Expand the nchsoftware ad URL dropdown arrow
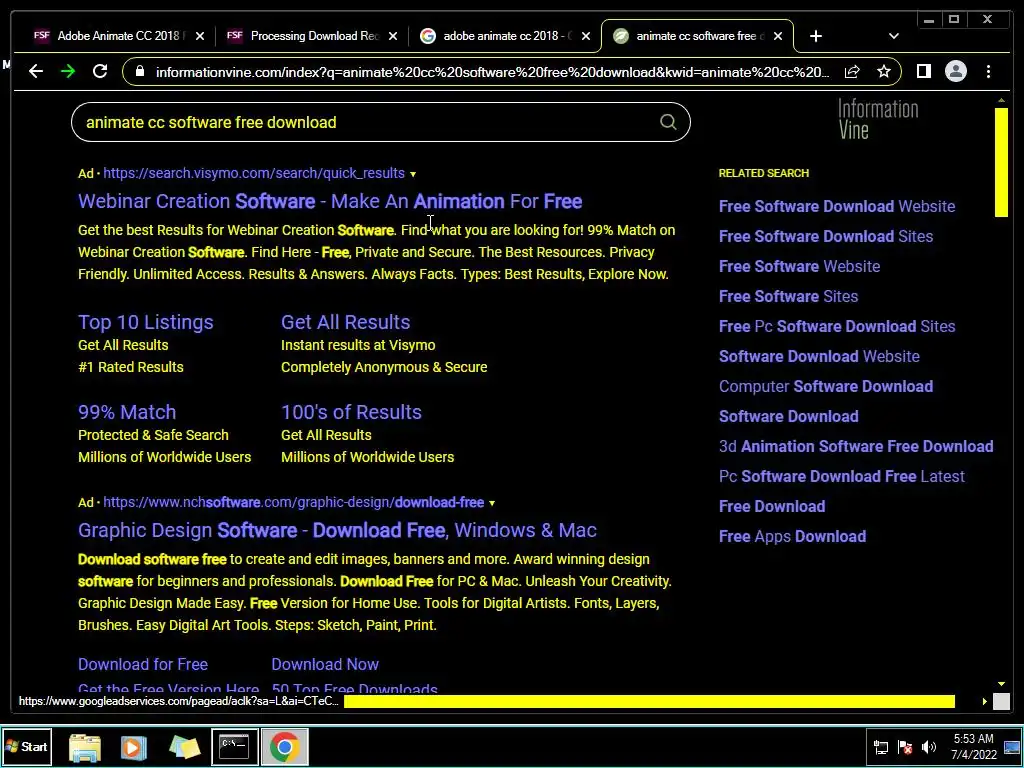Viewport: 1024px width, 768px height. 492,503
